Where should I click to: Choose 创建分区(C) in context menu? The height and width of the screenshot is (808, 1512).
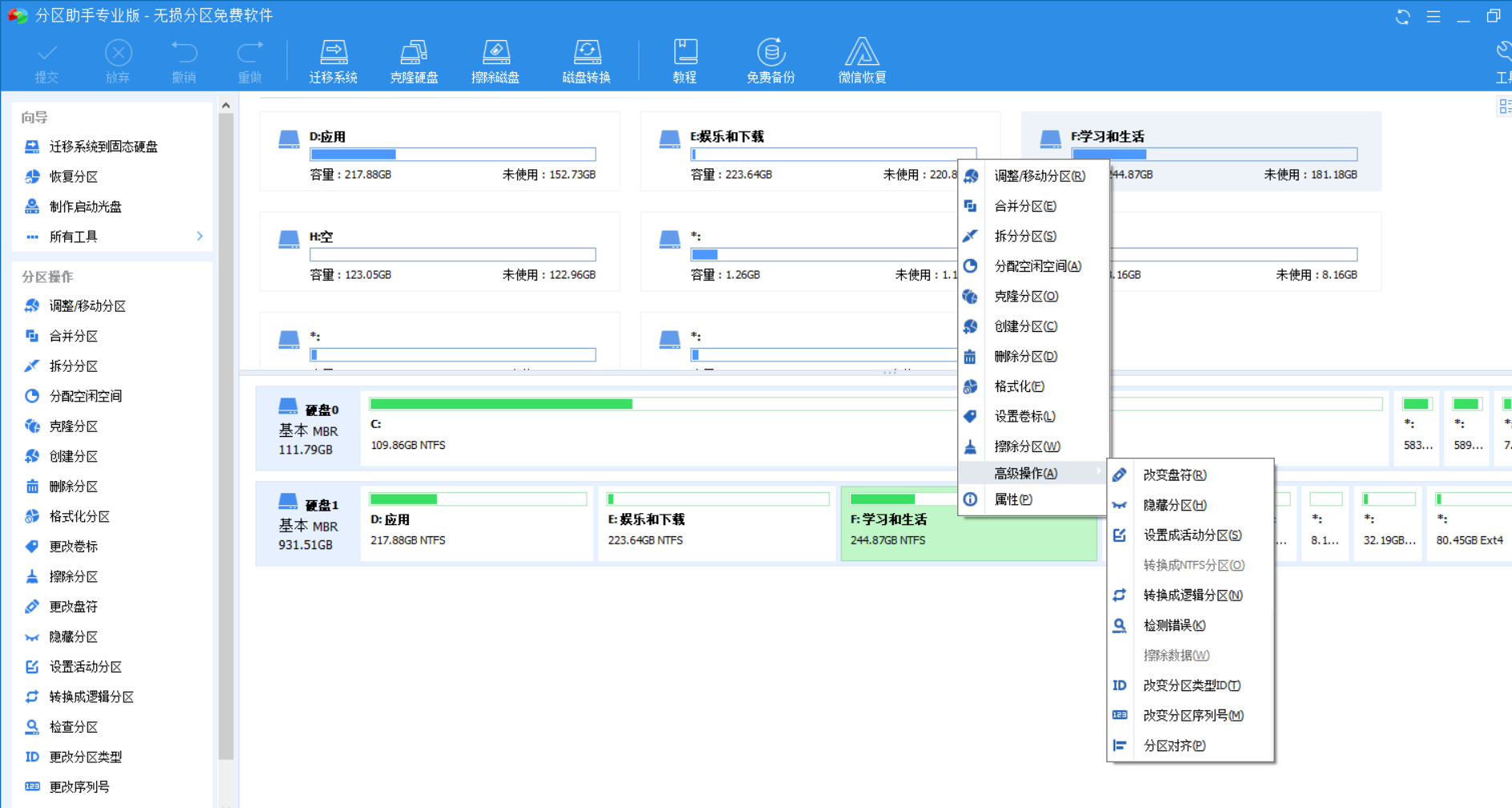(x=1034, y=326)
